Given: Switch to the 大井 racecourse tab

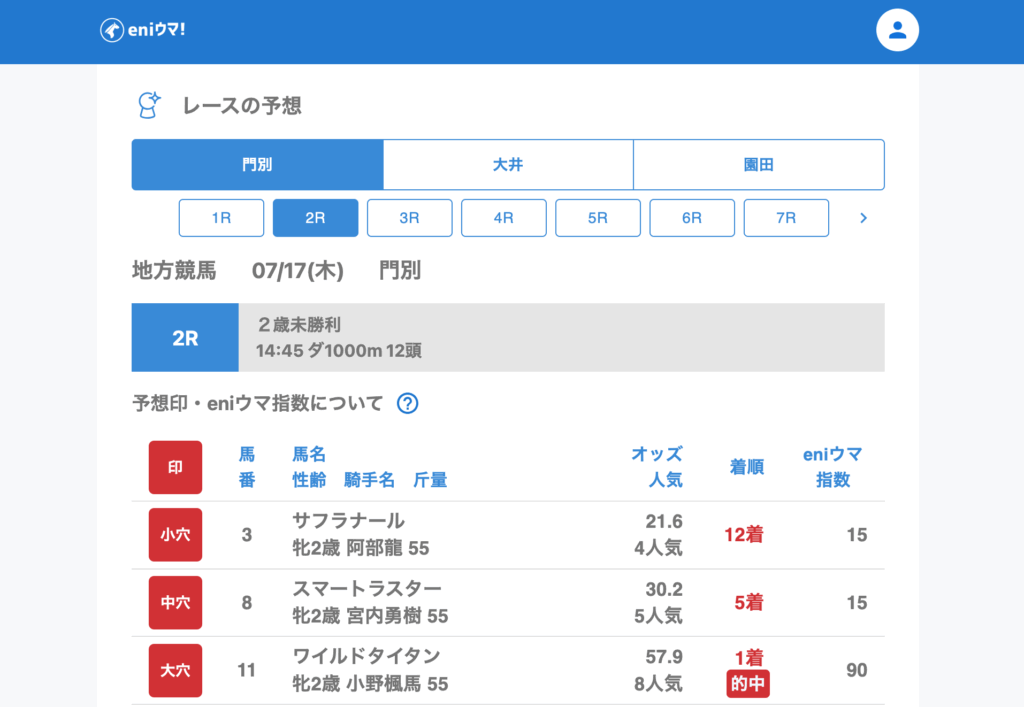Looking at the screenshot, I should click(508, 165).
